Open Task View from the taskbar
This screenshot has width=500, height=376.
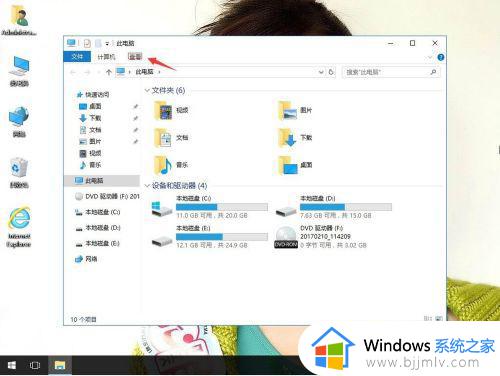pyautogui.click(x=35, y=365)
